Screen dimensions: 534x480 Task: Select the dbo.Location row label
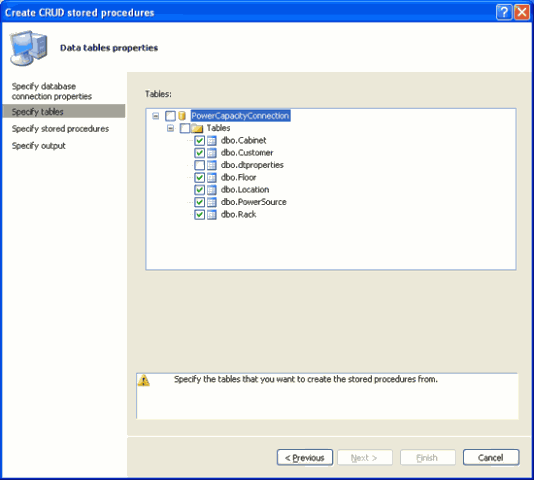click(x=245, y=190)
